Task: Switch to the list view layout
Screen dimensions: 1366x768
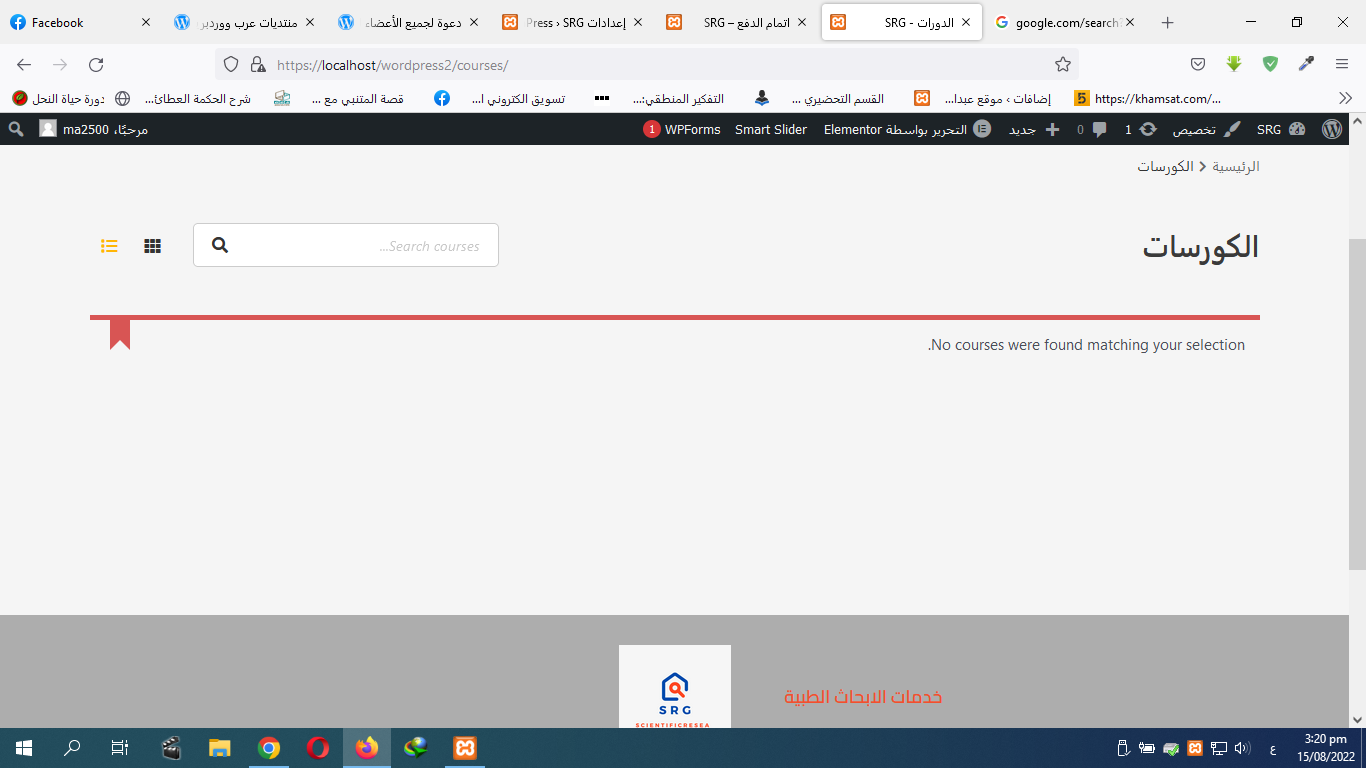Action: [110, 246]
